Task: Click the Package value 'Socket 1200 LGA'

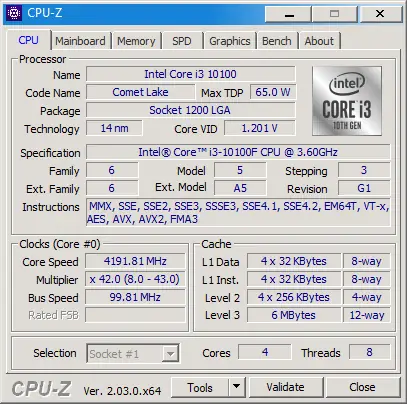Action: (x=191, y=110)
